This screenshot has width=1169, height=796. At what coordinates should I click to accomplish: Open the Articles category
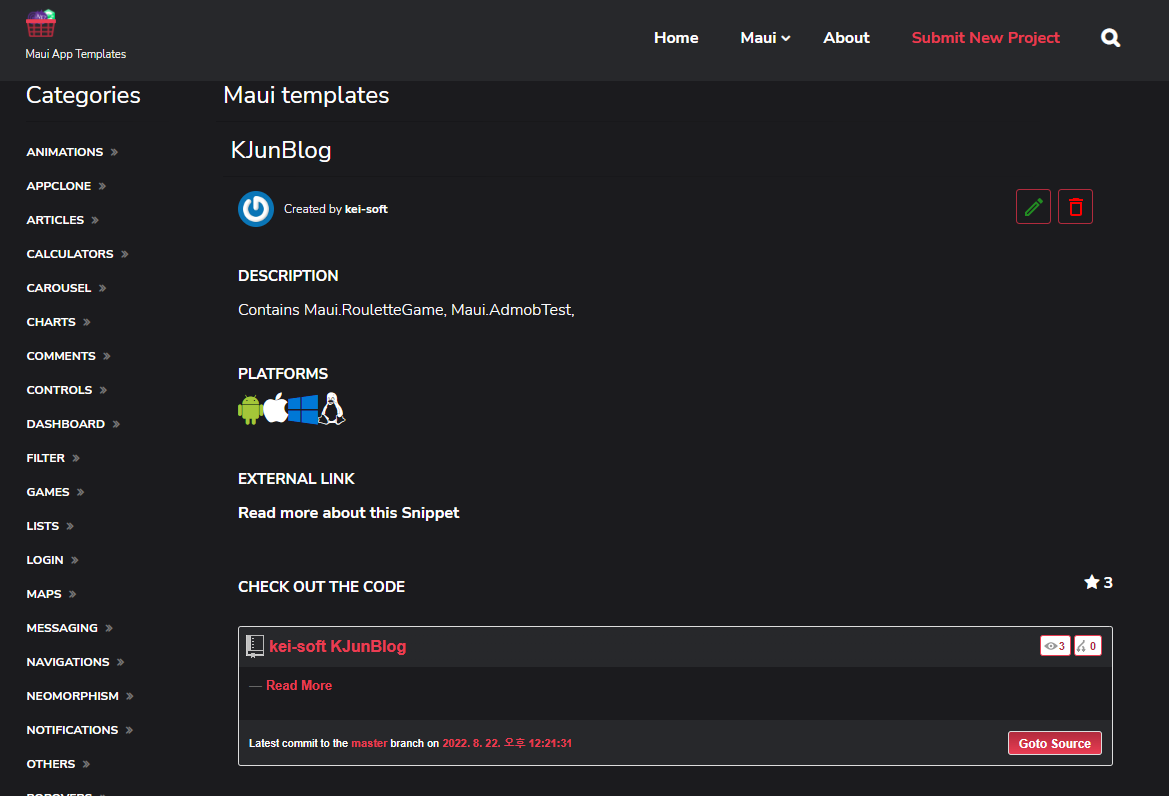63,220
